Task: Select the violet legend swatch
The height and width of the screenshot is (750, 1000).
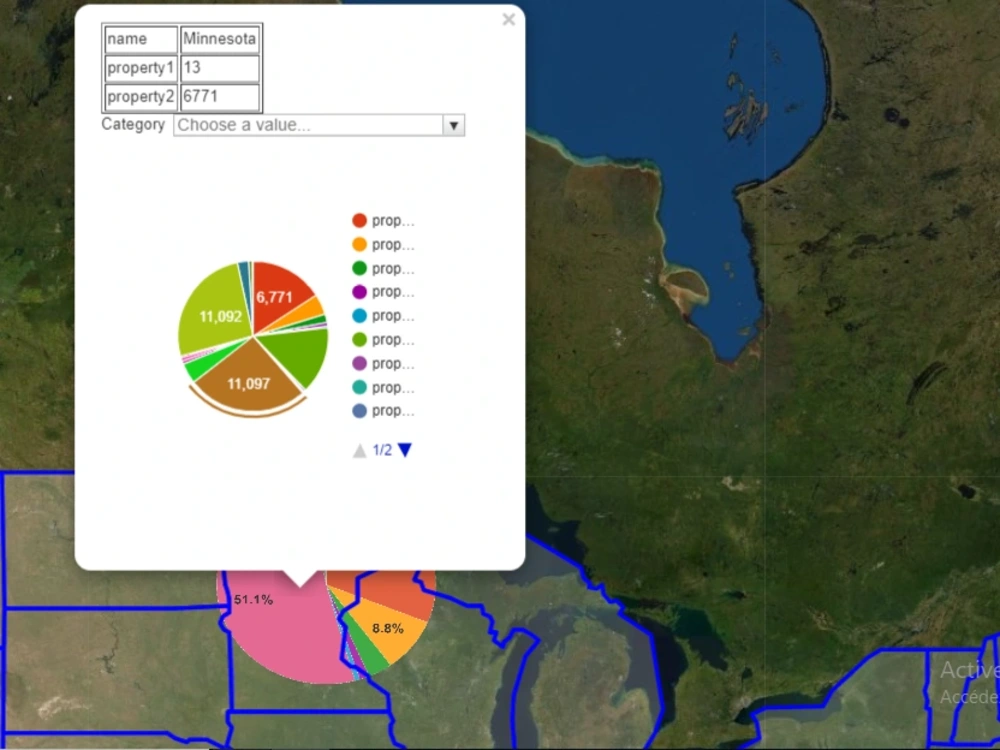Action: [360, 364]
